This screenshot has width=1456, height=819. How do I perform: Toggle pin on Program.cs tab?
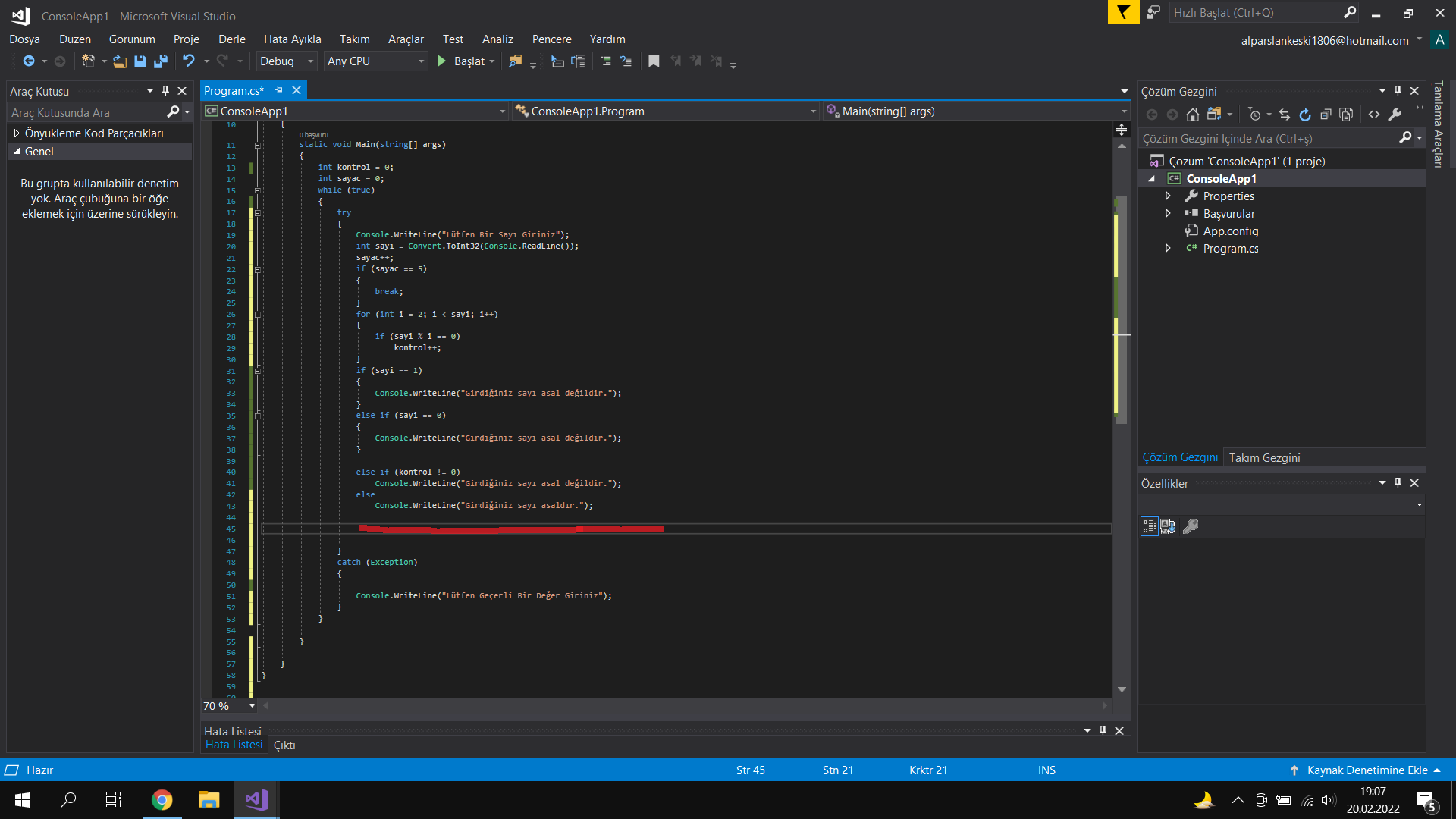278,90
